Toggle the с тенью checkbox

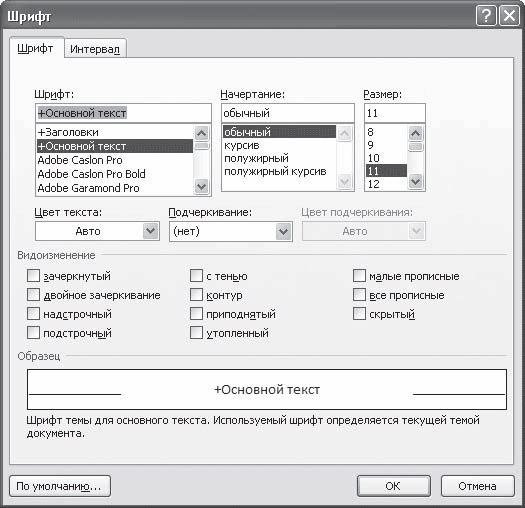pos(196,276)
